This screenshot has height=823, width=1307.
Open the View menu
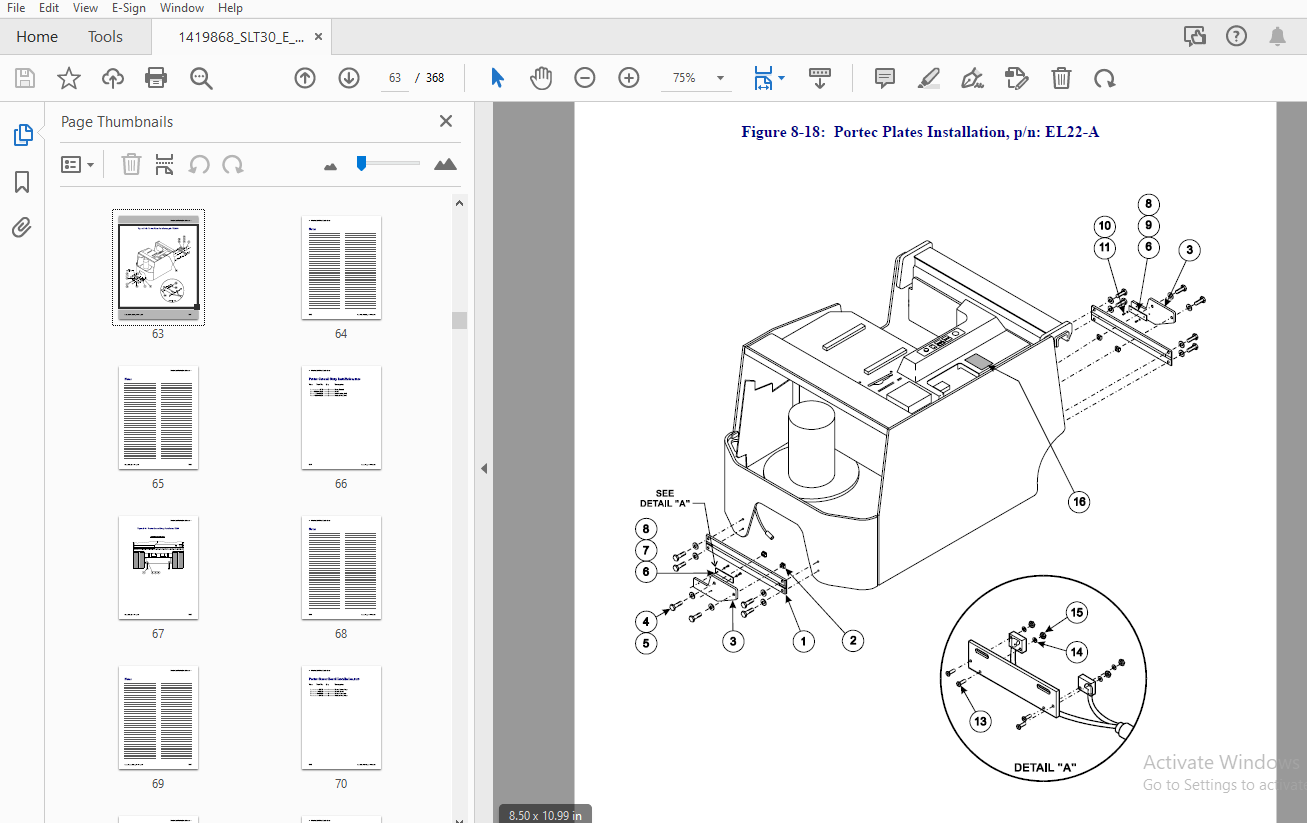pyautogui.click(x=86, y=8)
